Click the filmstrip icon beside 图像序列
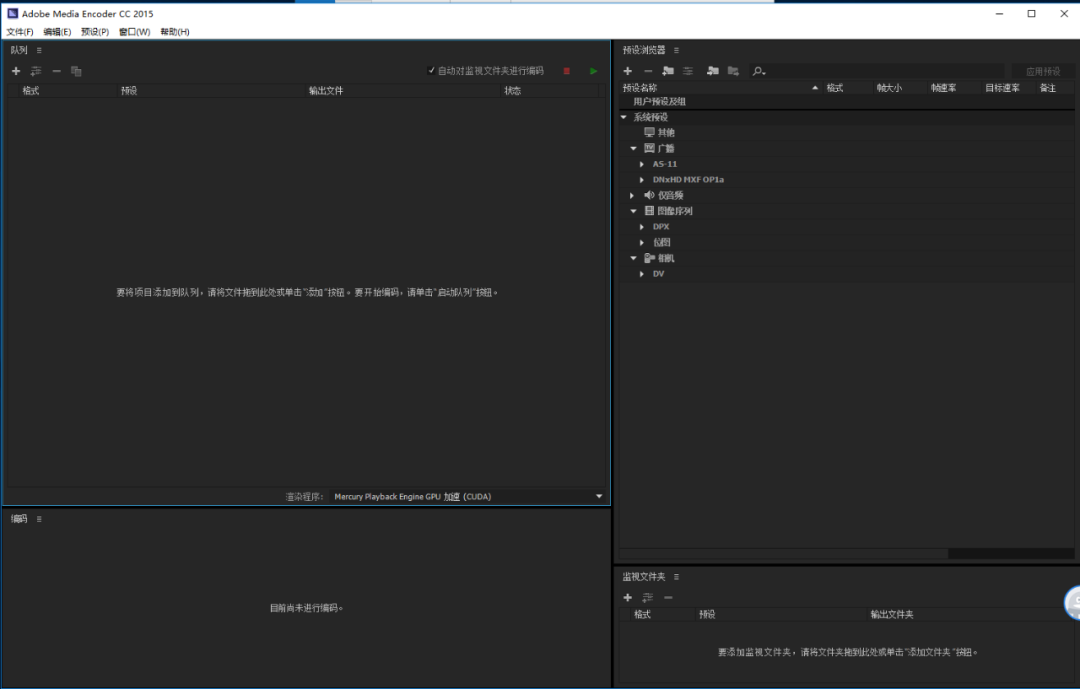The height and width of the screenshot is (689, 1080). (x=649, y=211)
